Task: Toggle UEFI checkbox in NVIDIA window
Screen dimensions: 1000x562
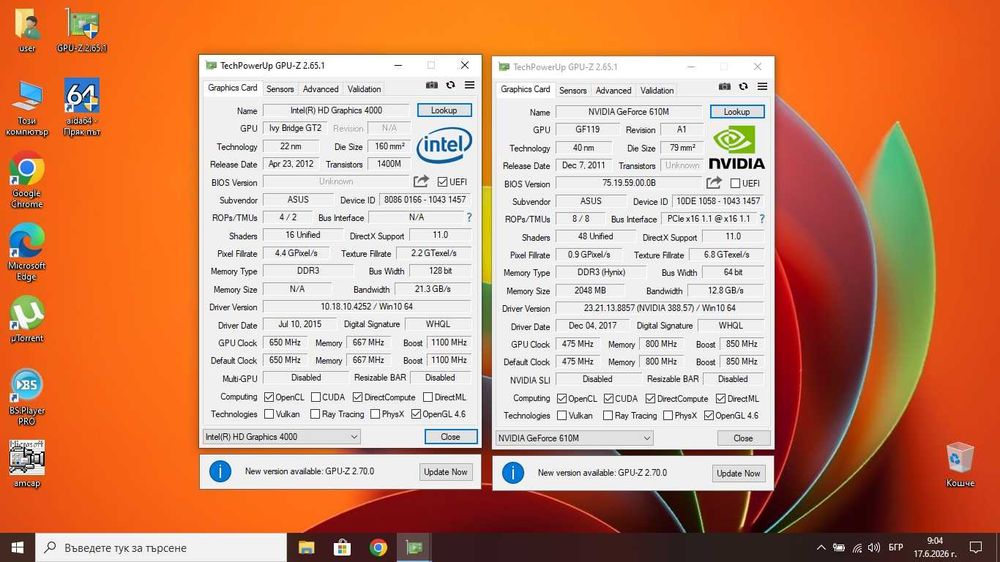Action: tap(735, 183)
